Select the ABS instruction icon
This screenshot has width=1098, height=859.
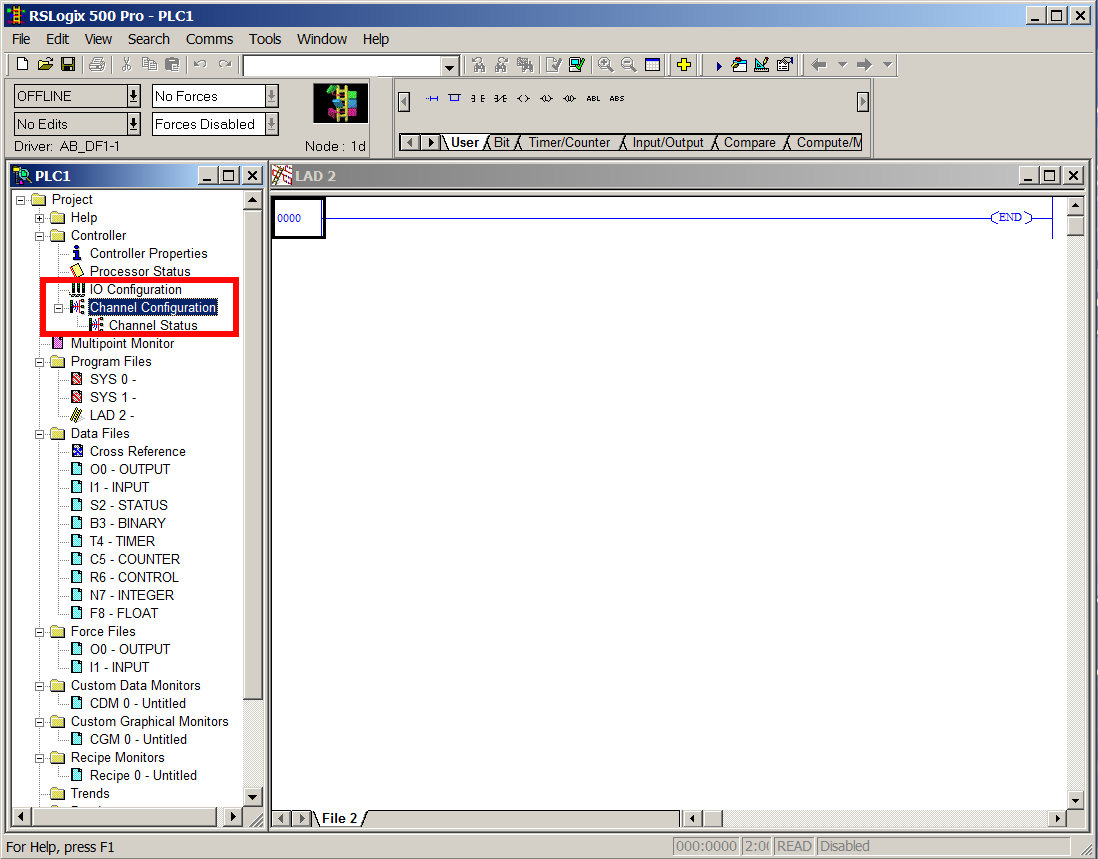coord(617,98)
